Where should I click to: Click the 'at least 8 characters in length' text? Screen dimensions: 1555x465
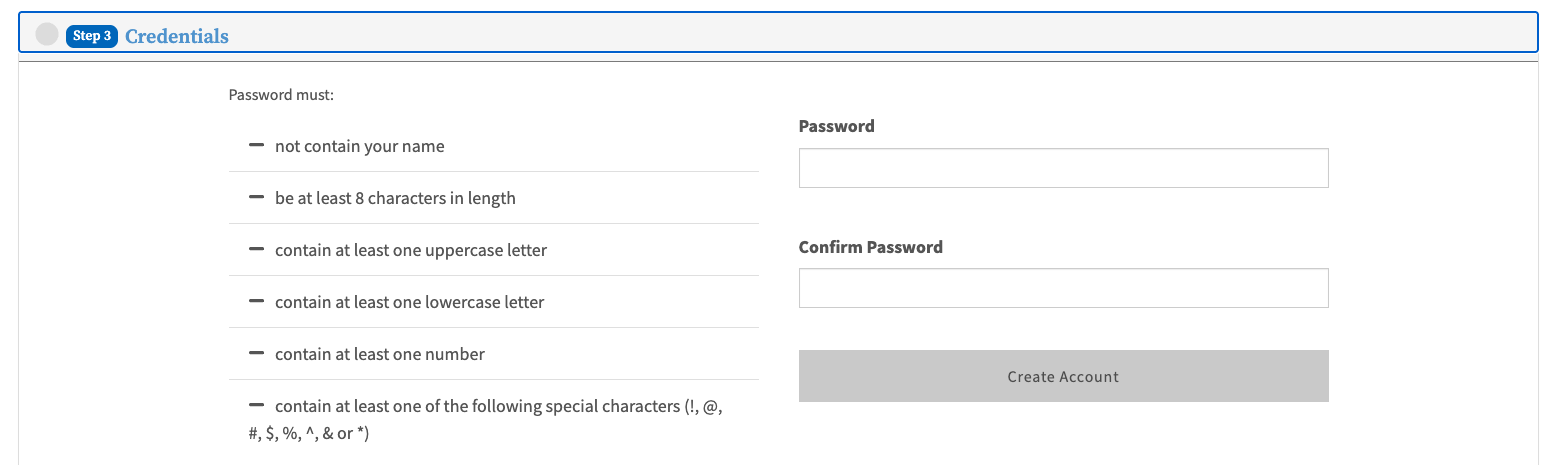click(395, 198)
